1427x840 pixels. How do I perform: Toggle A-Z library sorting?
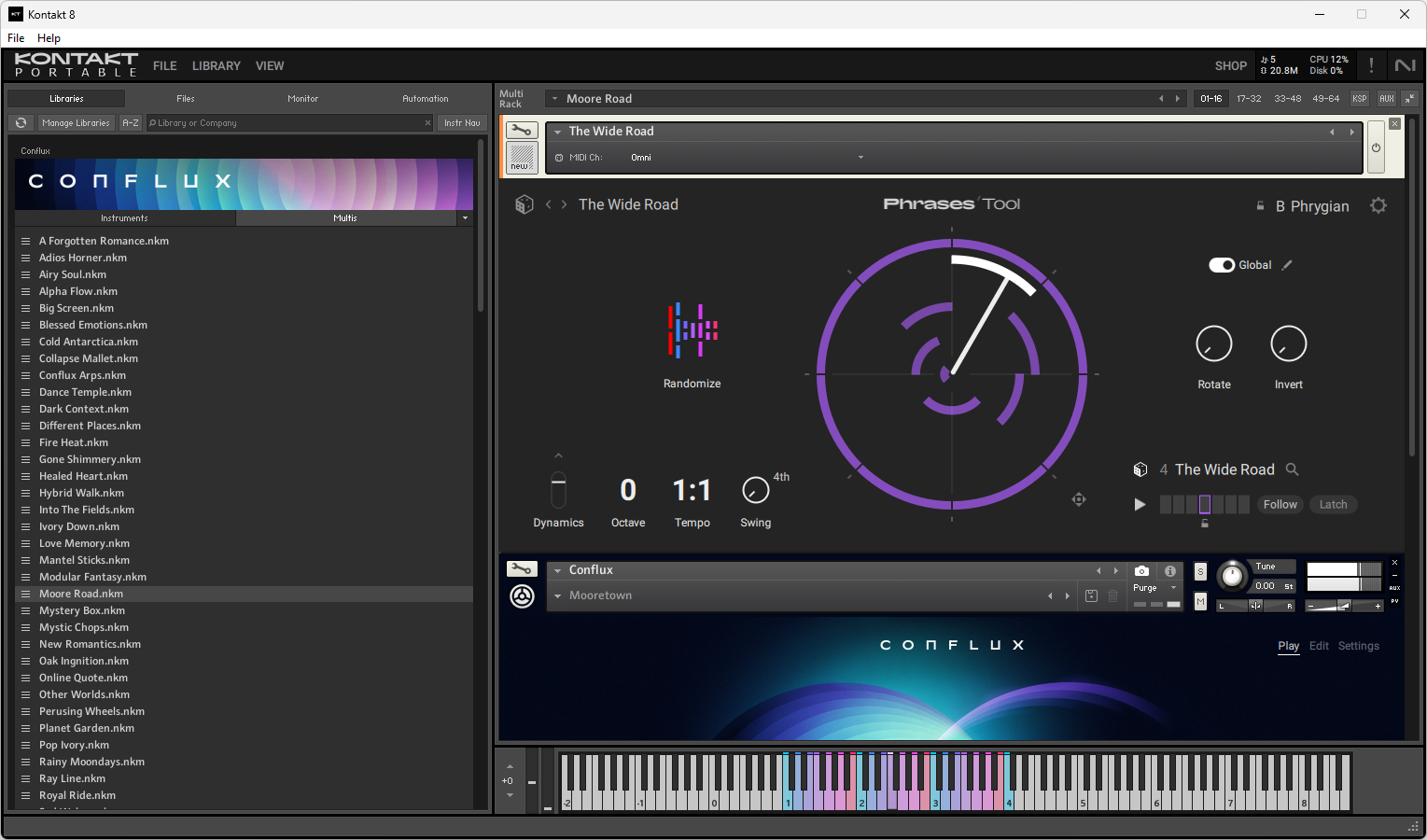click(x=131, y=123)
